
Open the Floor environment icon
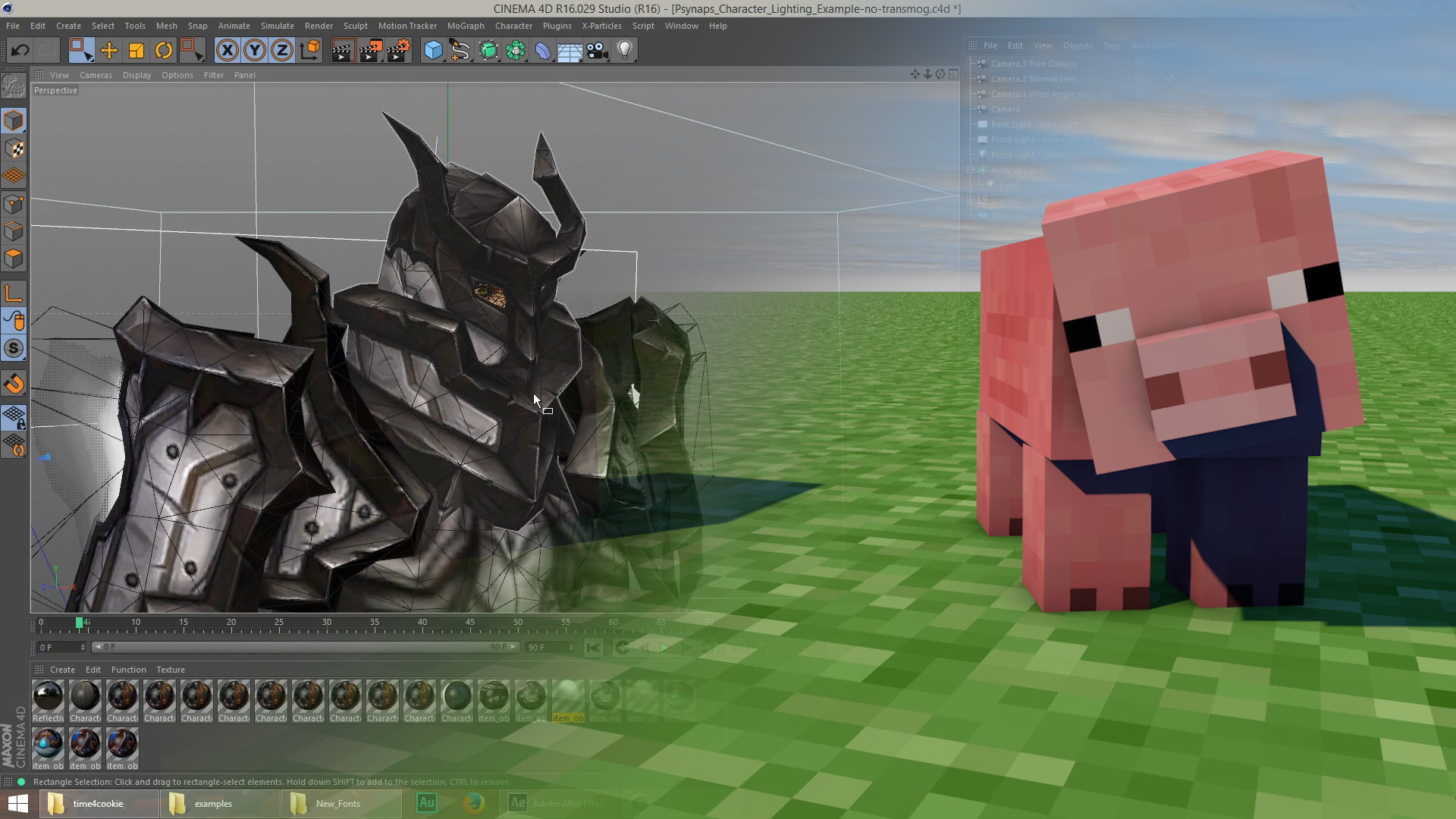click(x=570, y=51)
